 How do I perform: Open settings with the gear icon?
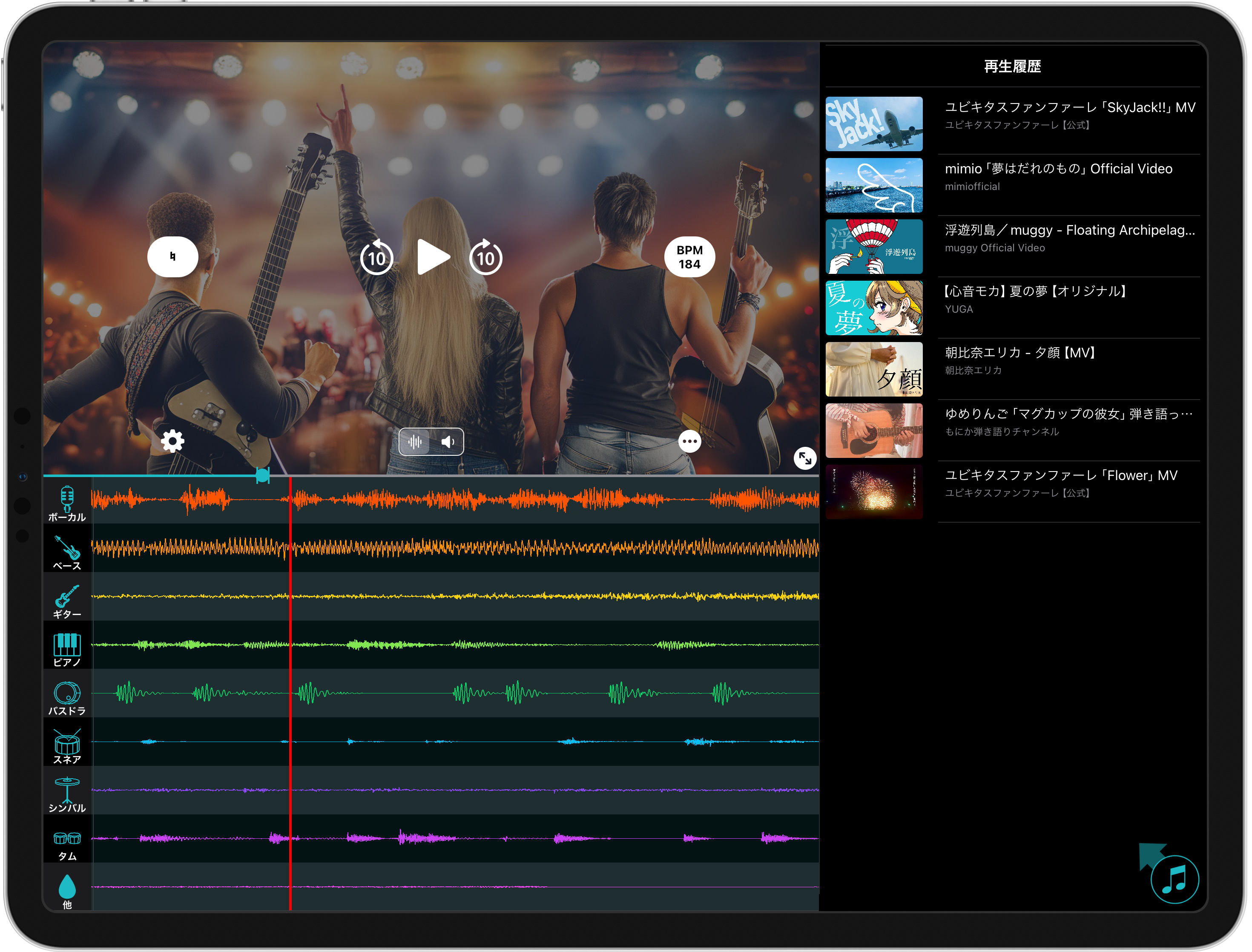[x=172, y=441]
